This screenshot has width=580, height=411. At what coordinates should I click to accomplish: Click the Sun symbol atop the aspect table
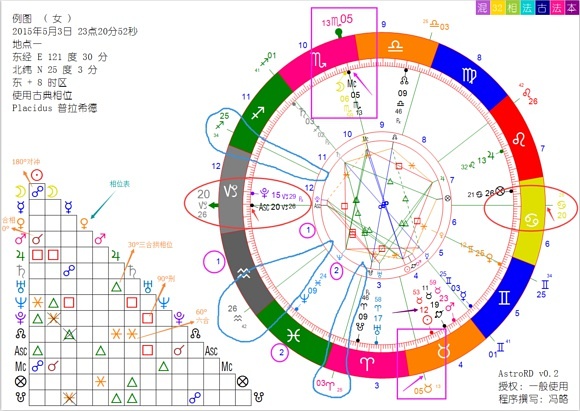click(37, 175)
